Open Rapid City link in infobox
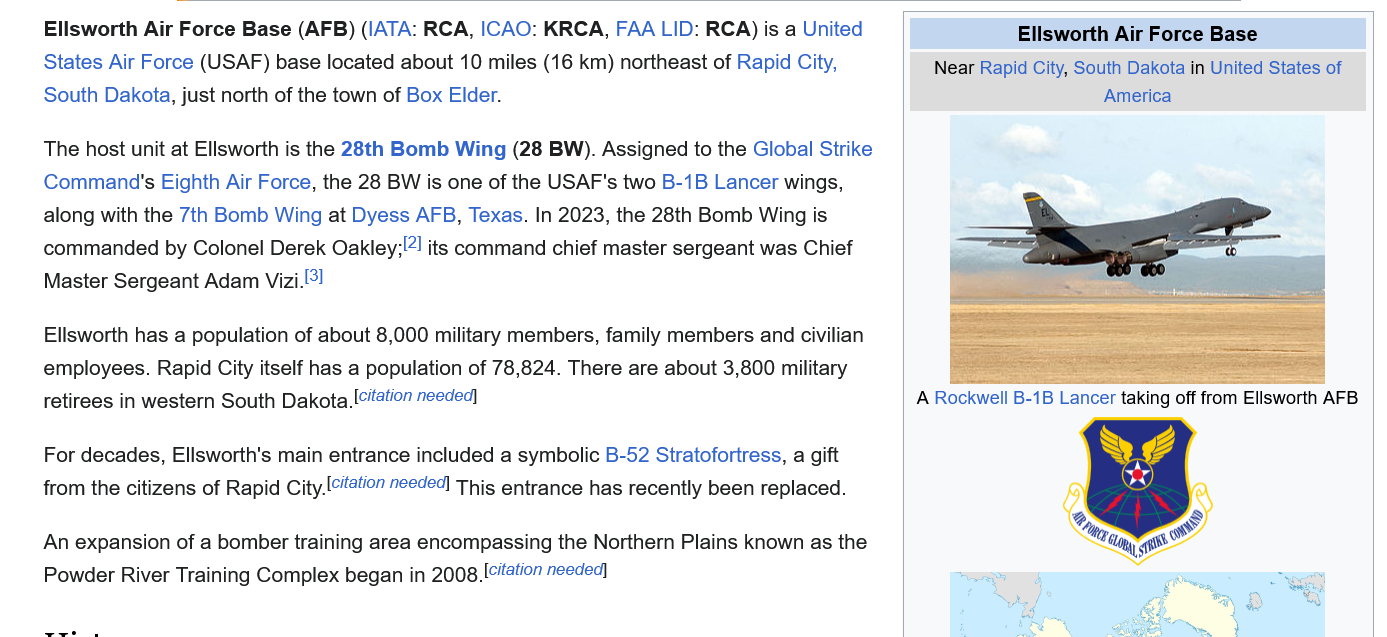Screen dimensions: 1387x637 [1021, 68]
